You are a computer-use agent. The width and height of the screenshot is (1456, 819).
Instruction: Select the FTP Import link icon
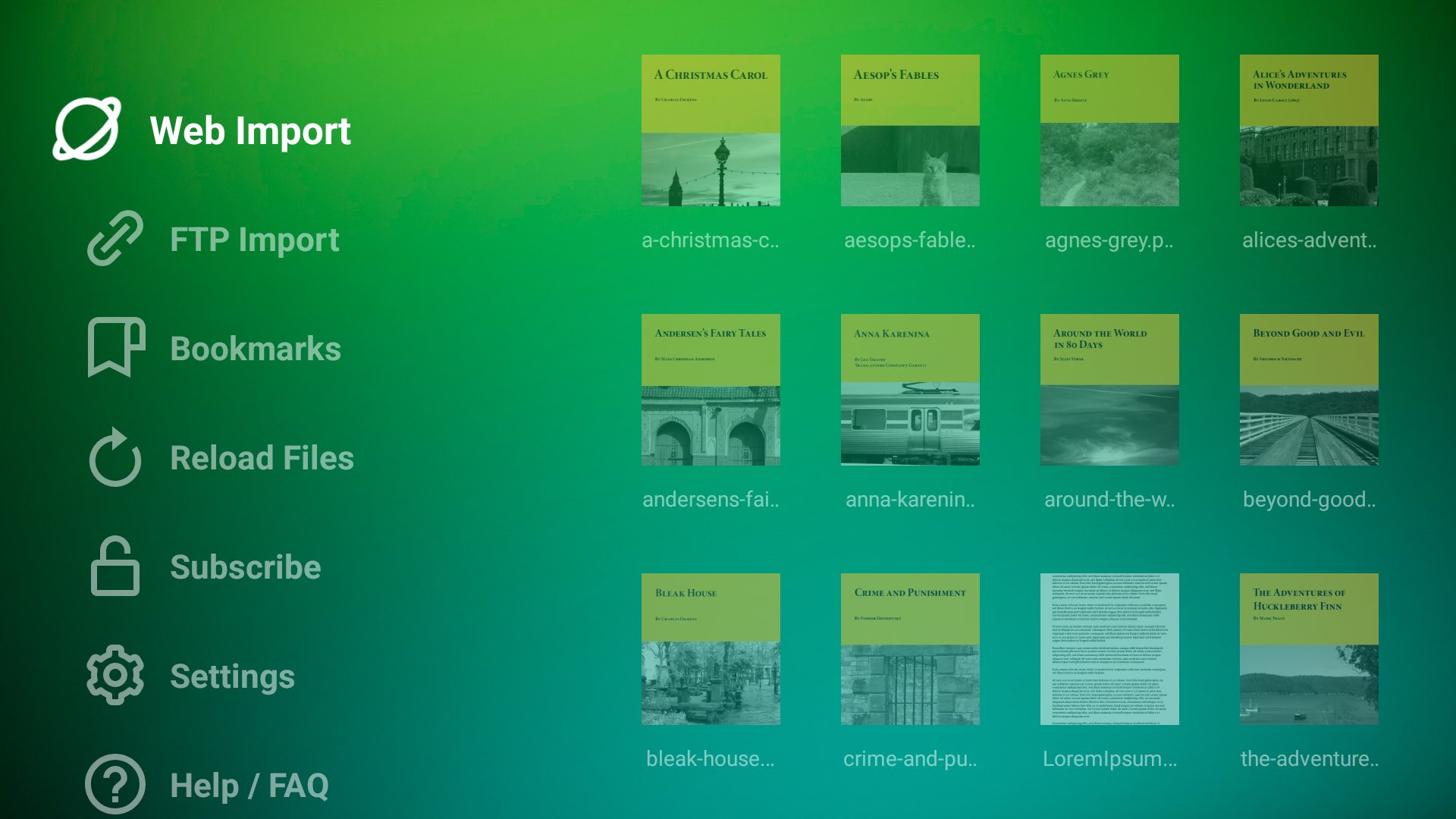coord(115,239)
